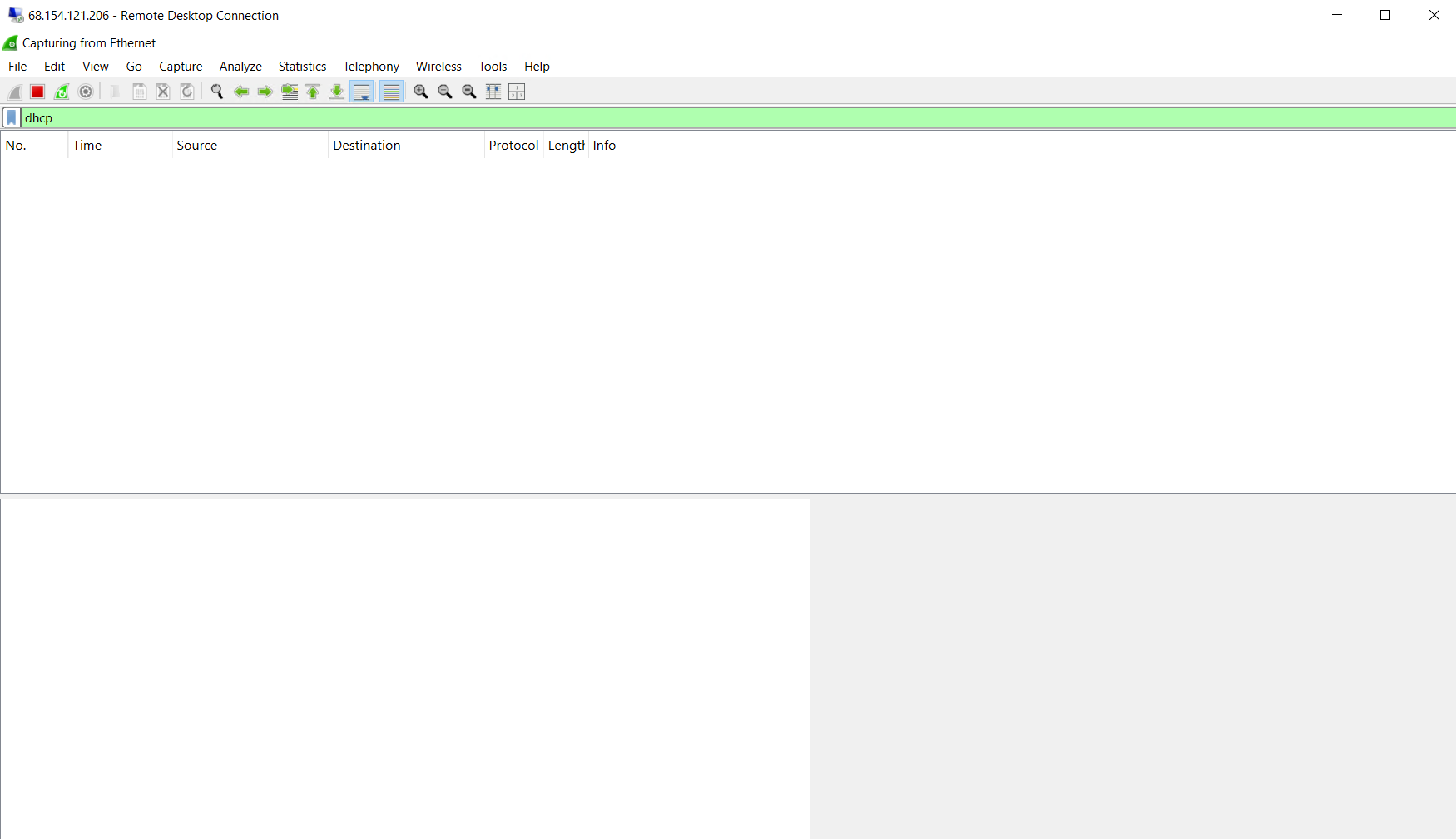This screenshot has height=839, width=1456.
Task: Open the Edit menu
Action: click(x=54, y=67)
